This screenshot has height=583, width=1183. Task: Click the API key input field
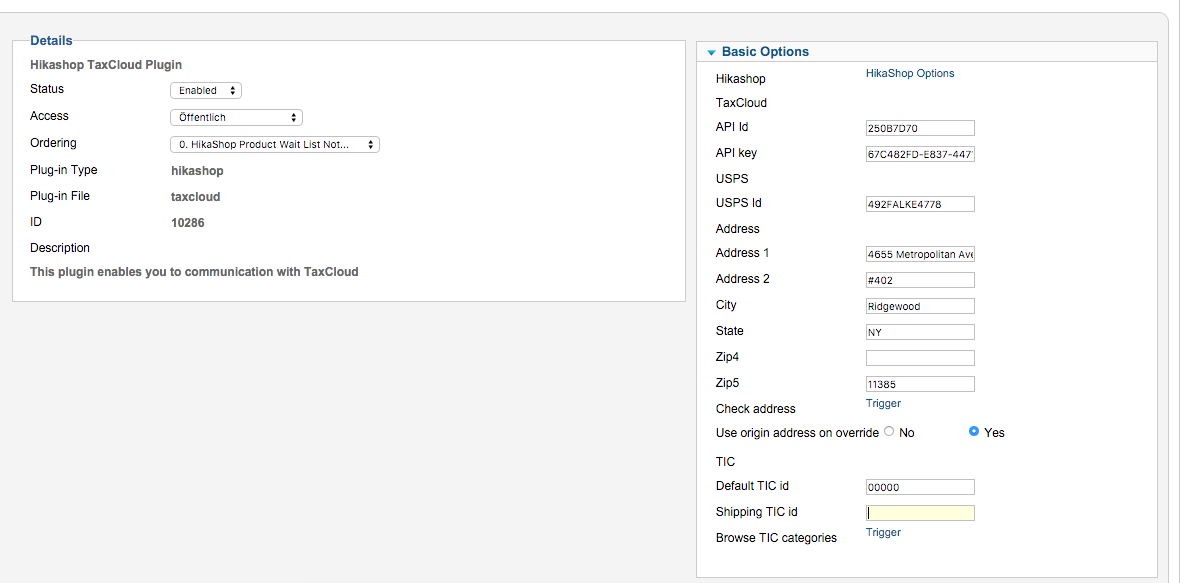[x=920, y=154]
